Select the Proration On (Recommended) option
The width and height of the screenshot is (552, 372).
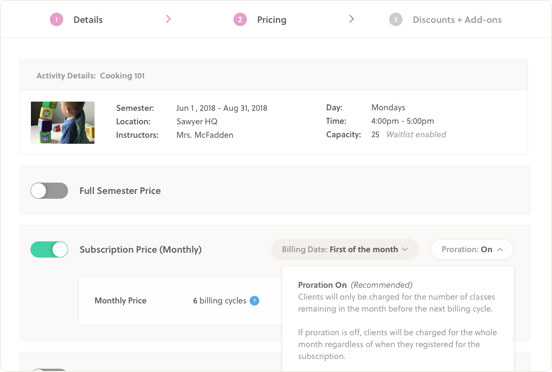click(x=355, y=285)
